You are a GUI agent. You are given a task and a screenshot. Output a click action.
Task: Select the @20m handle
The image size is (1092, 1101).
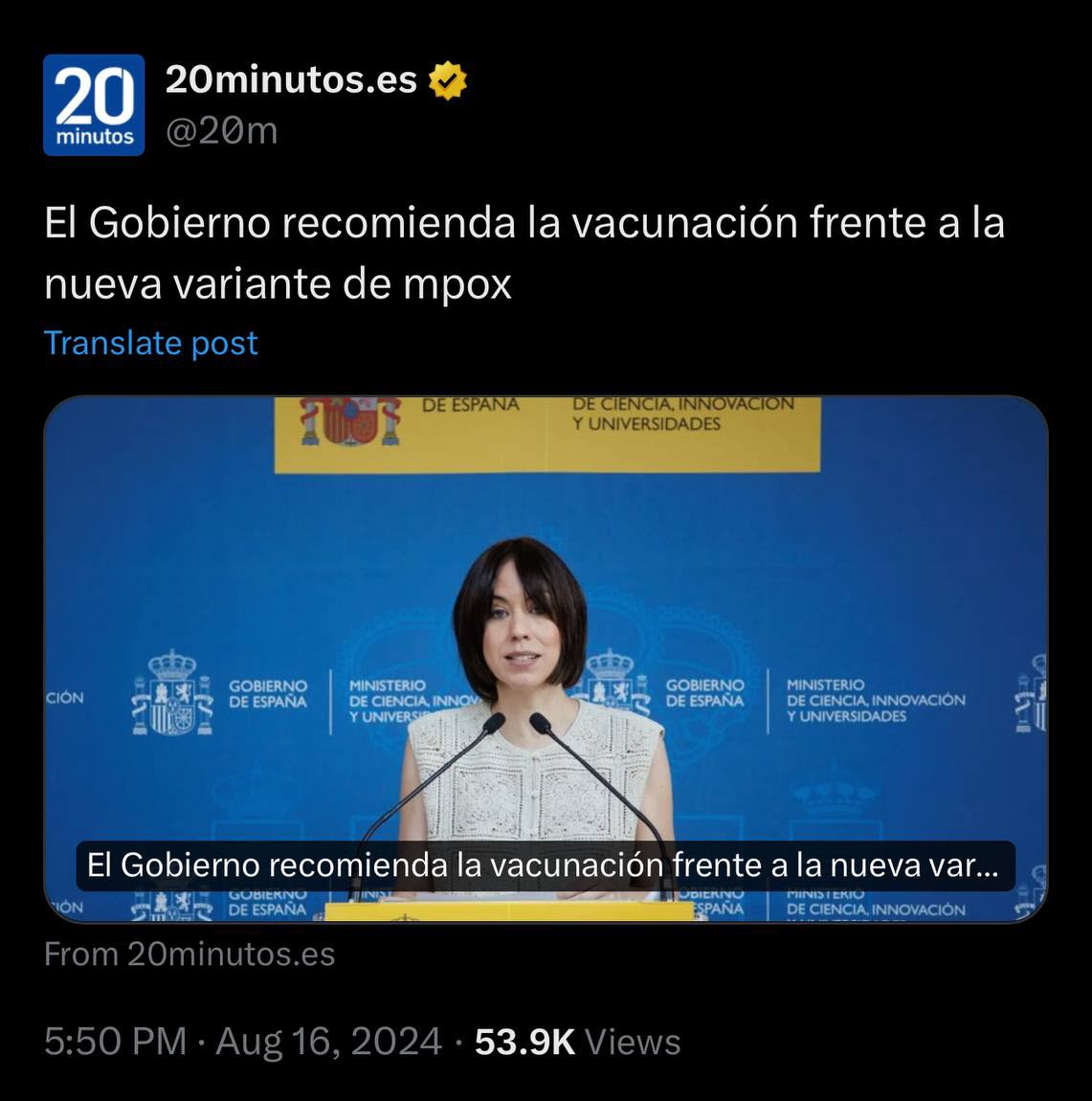[x=222, y=131]
